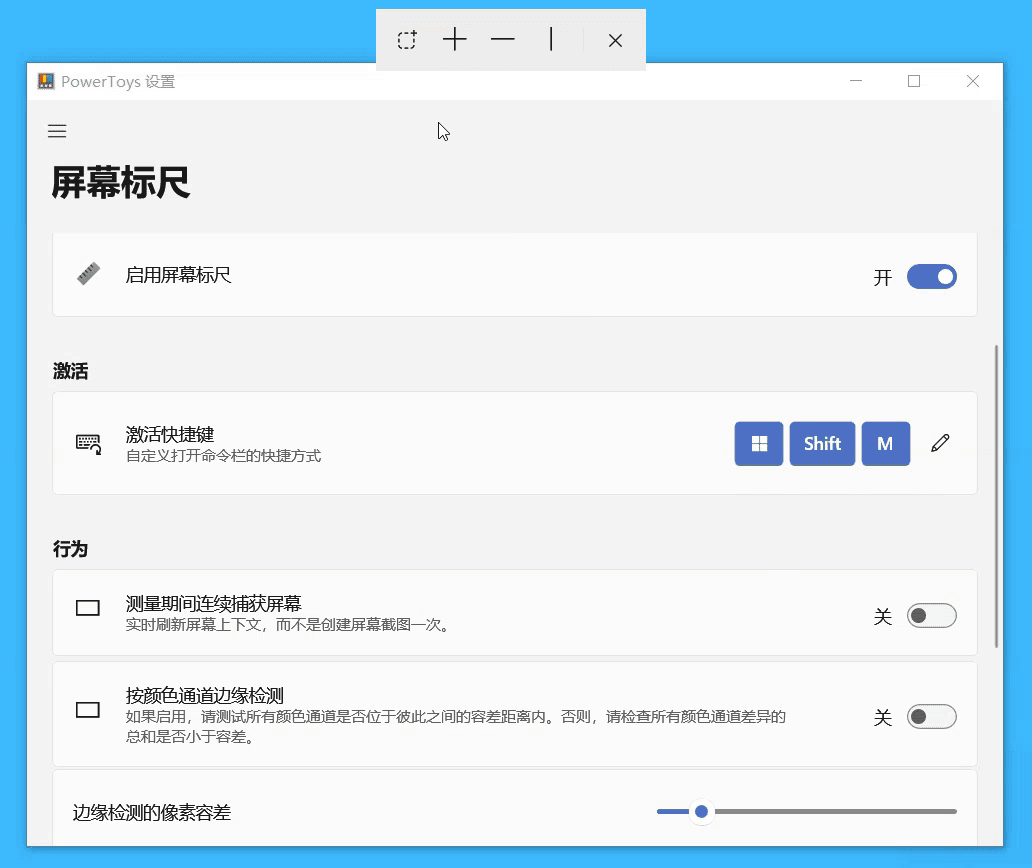
Task: Click the settings page vertical scrollbar
Action: 996,496
